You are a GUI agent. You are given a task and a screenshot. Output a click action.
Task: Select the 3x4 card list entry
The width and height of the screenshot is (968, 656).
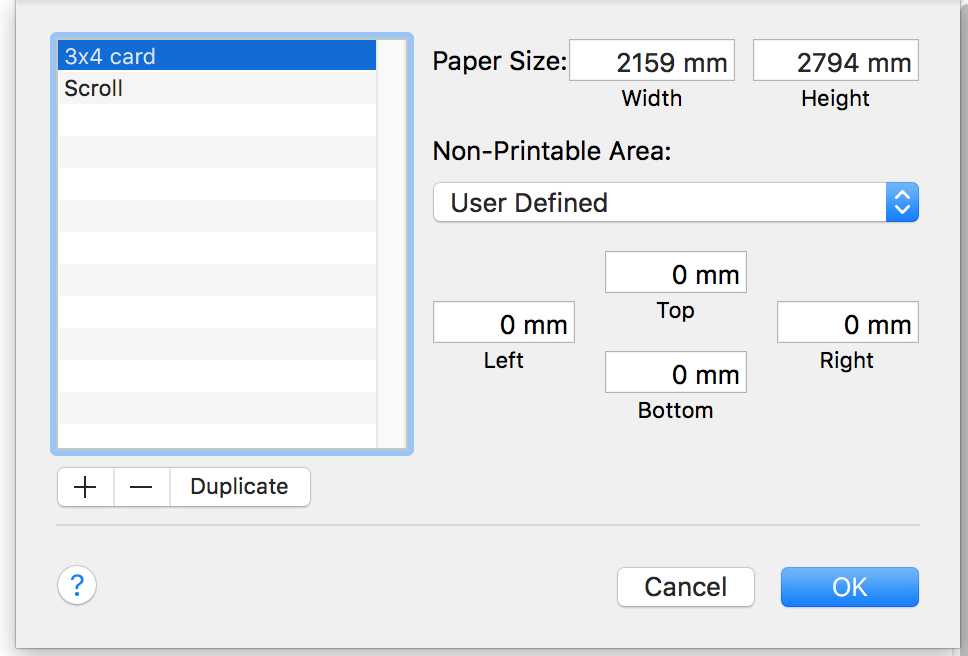coord(216,56)
